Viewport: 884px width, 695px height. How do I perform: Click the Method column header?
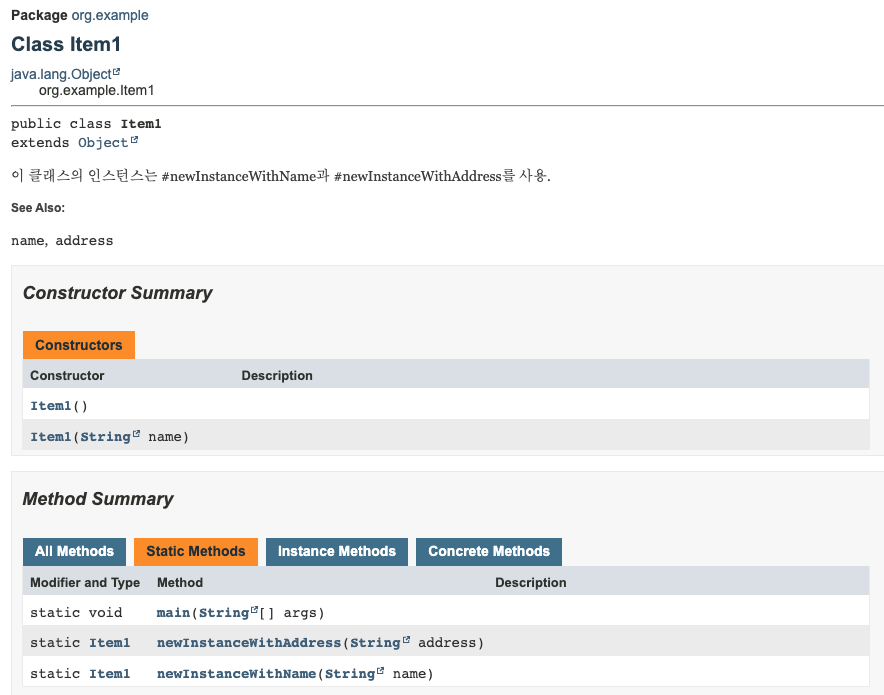[180, 582]
